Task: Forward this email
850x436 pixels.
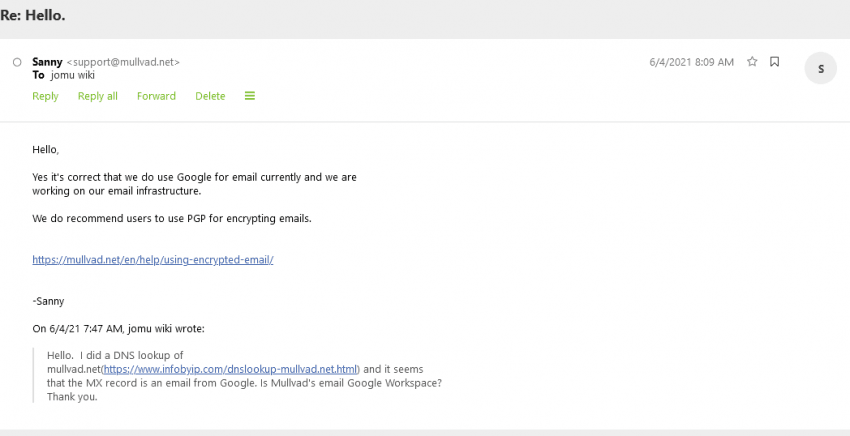Action: (156, 96)
